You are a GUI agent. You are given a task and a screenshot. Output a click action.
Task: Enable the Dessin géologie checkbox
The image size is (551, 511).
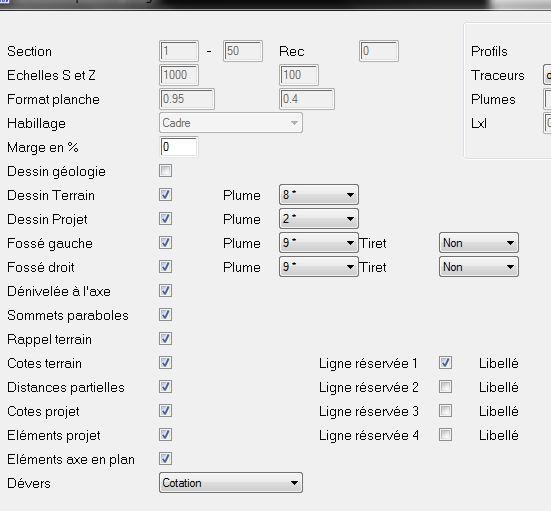[x=165, y=171]
